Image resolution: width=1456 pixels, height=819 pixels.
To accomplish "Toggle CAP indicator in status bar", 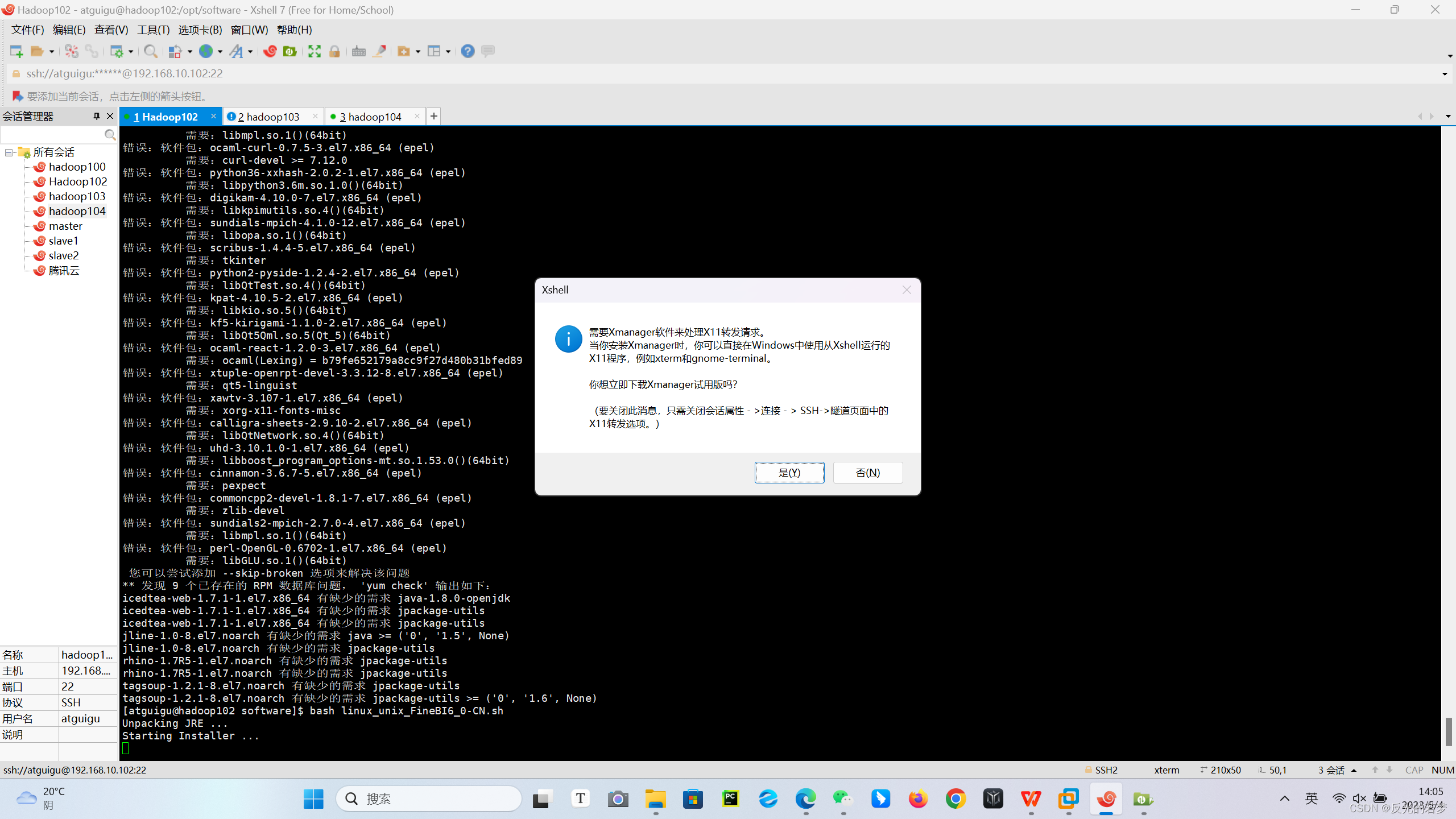I will [1414, 770].
